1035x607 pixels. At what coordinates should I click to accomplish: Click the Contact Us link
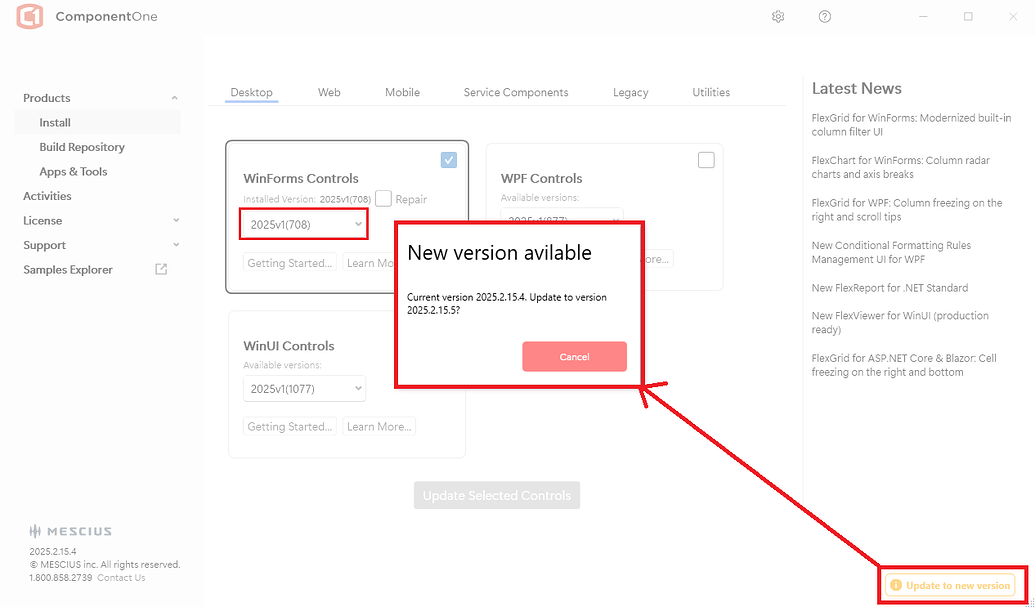[121, 577]
